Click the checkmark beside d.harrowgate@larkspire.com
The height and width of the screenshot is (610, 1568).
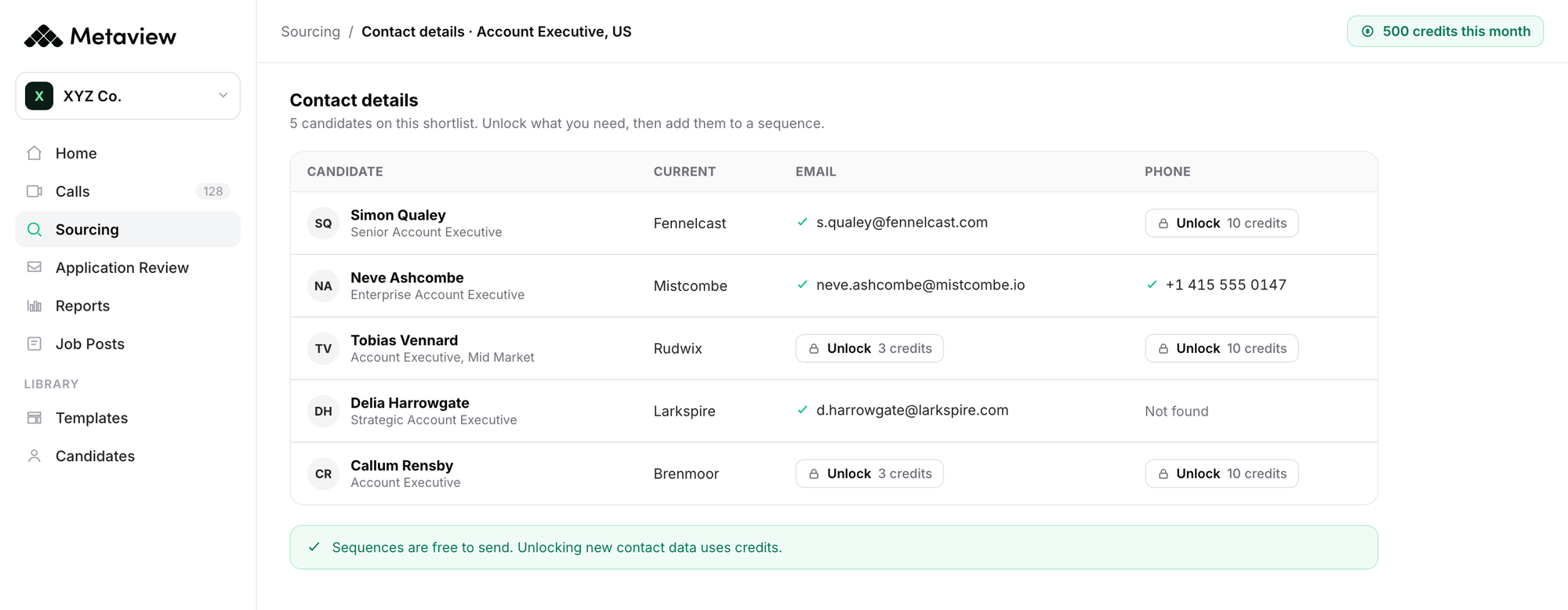pos(802,410)
